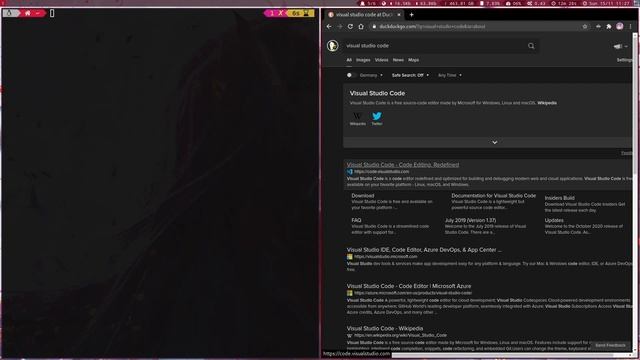The image size is (640, 360).
Task: Click the X error status in terminal prompt
Action: pos(280,13)
